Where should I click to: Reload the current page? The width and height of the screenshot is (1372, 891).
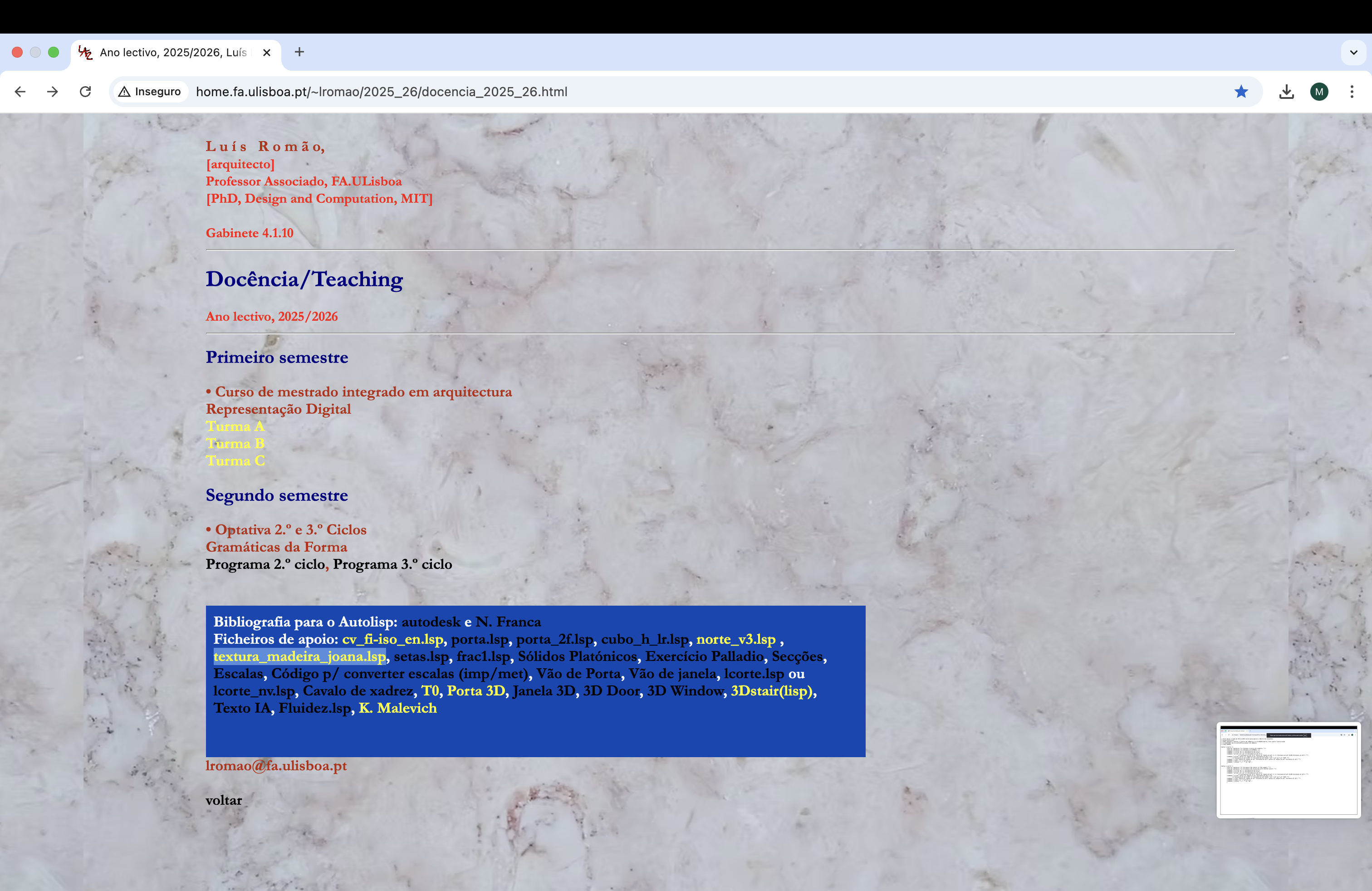(85, 92)
